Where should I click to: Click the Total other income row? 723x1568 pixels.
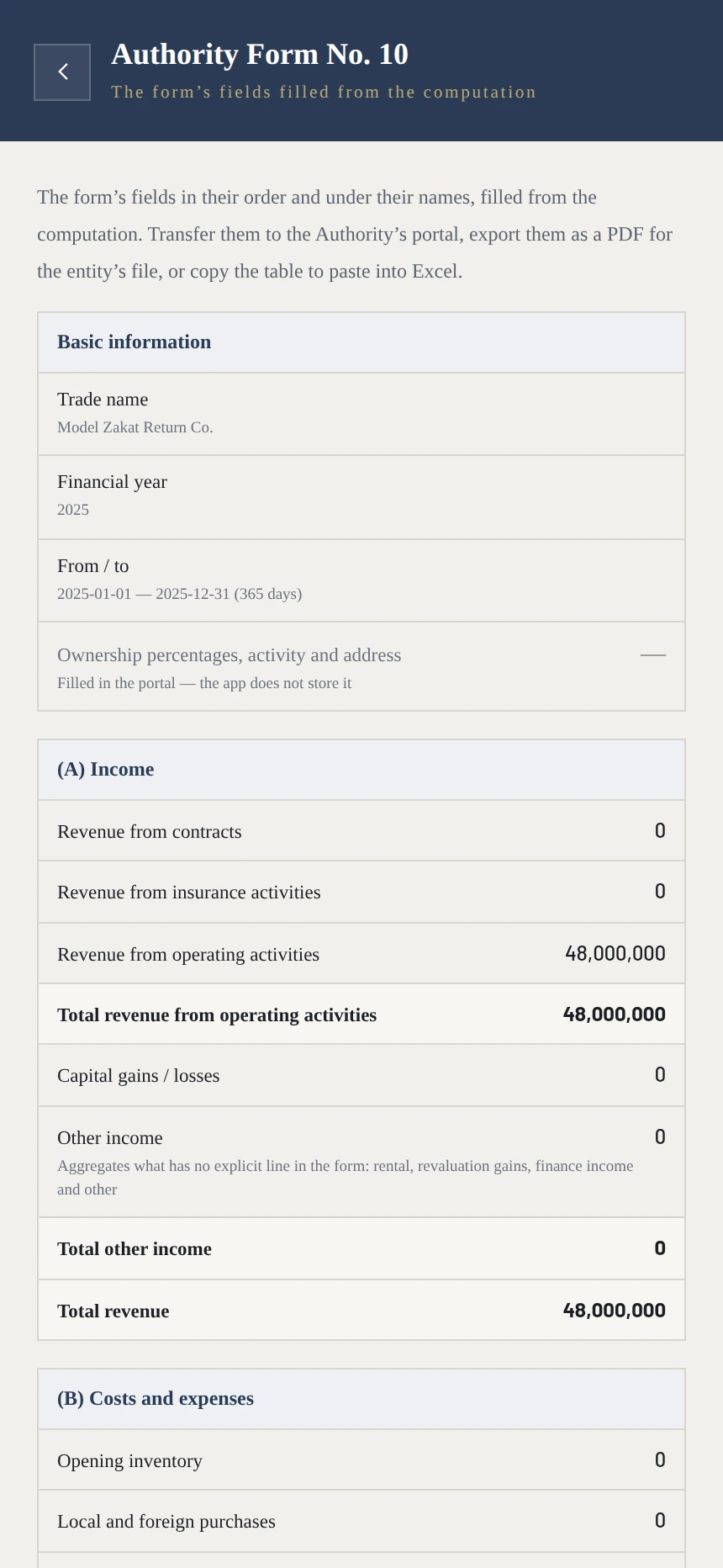pyautogui.click(x=361, y=1248)
